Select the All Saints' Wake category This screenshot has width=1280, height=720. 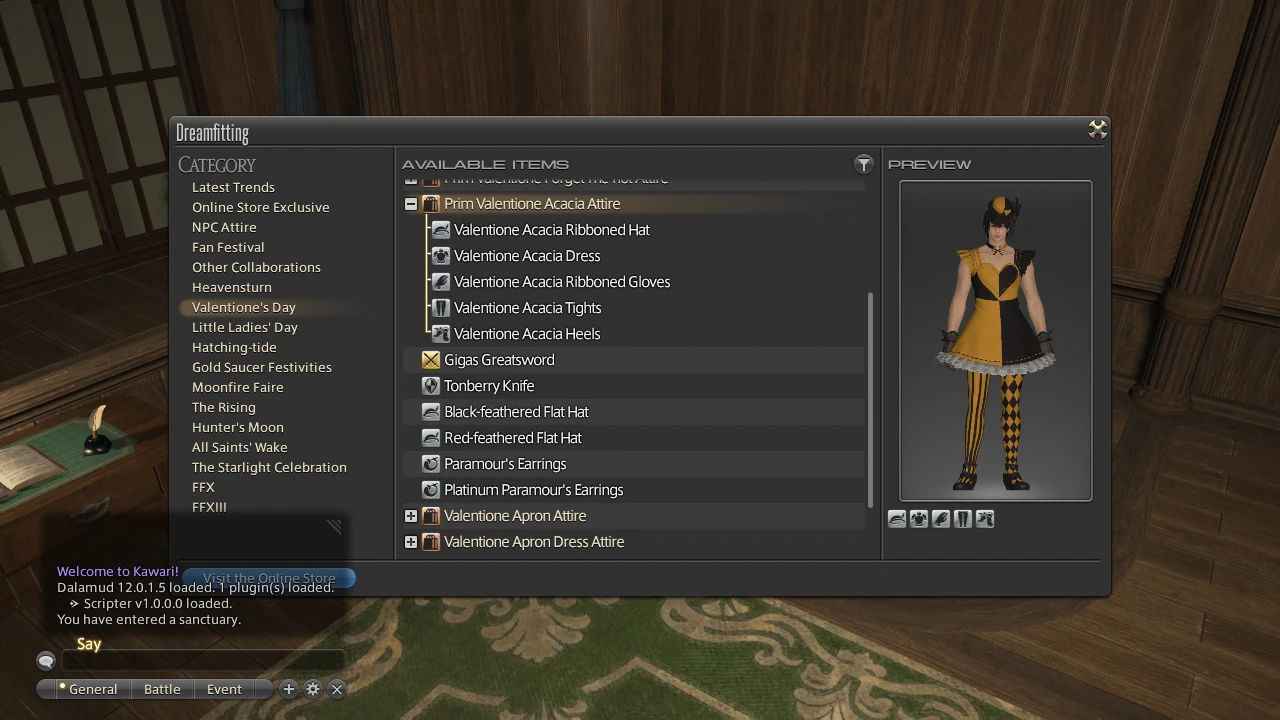[x=240, y=447]
